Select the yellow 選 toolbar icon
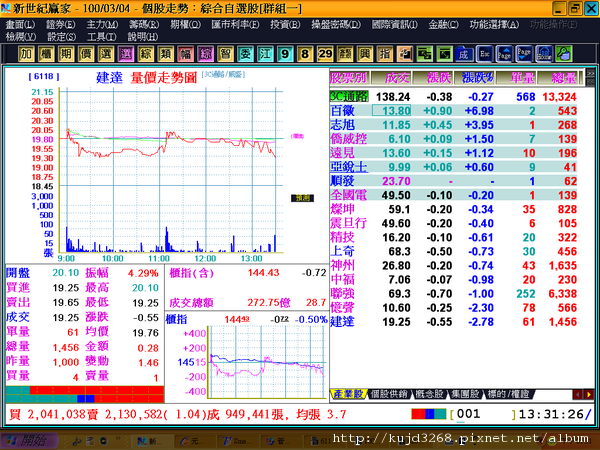The image size is (600, 450). coord(106,54)
